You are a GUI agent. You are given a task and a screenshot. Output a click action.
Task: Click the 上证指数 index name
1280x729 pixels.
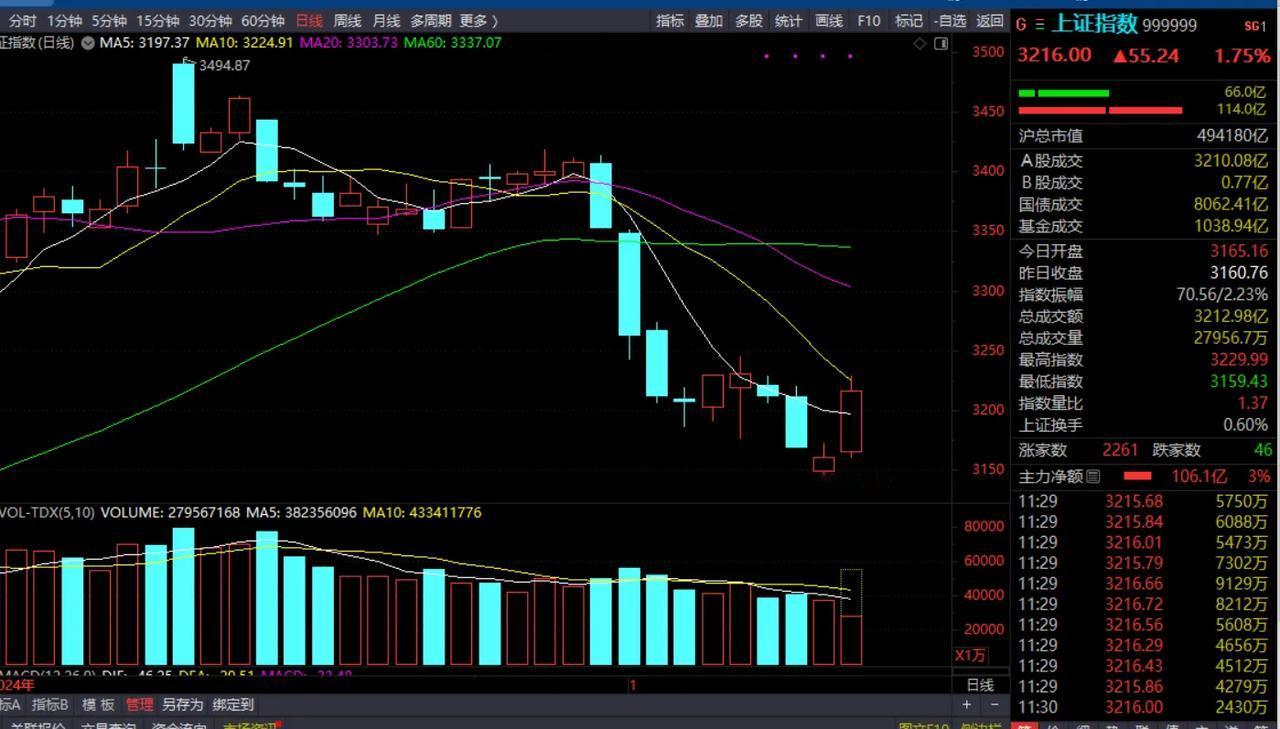tap(1094, 24)
